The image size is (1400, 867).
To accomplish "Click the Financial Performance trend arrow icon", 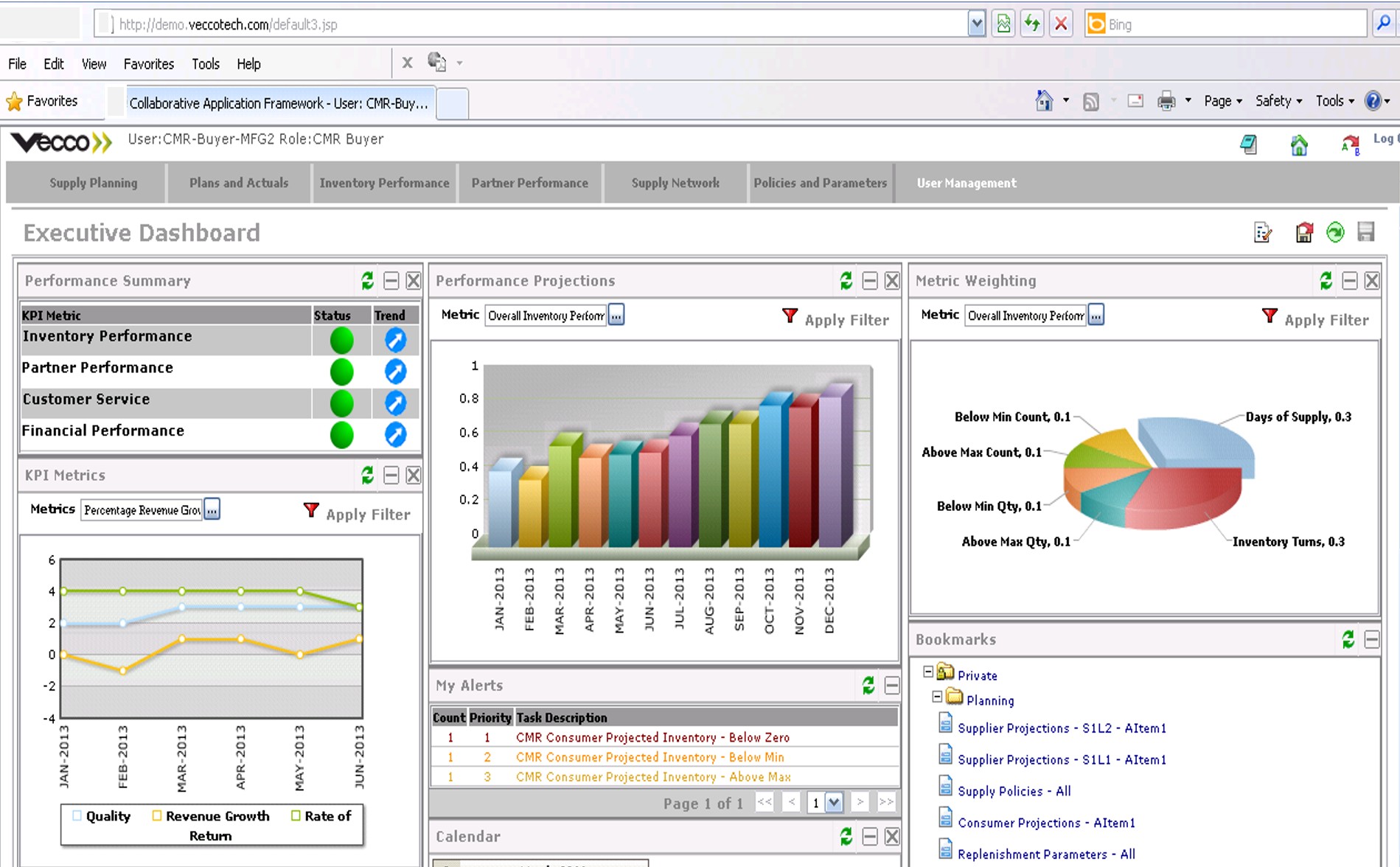I will [396, 435].
